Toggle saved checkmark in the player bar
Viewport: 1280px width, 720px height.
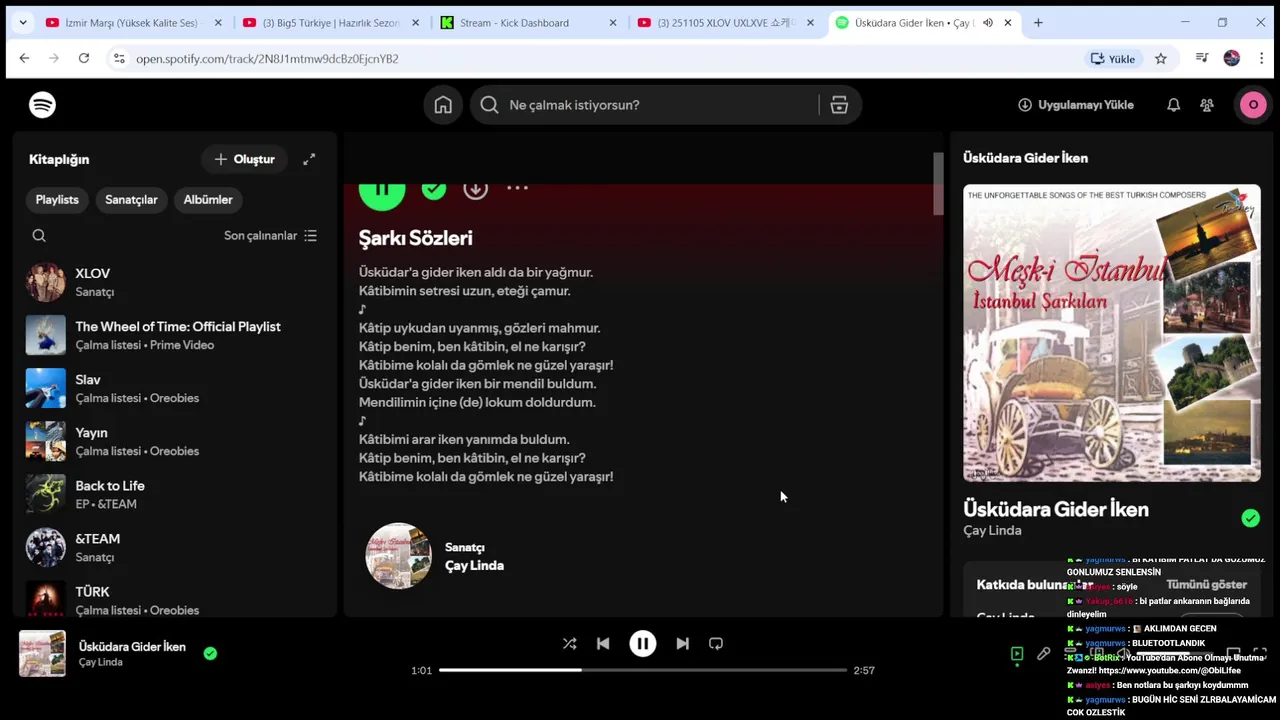[x=210, y=653]
